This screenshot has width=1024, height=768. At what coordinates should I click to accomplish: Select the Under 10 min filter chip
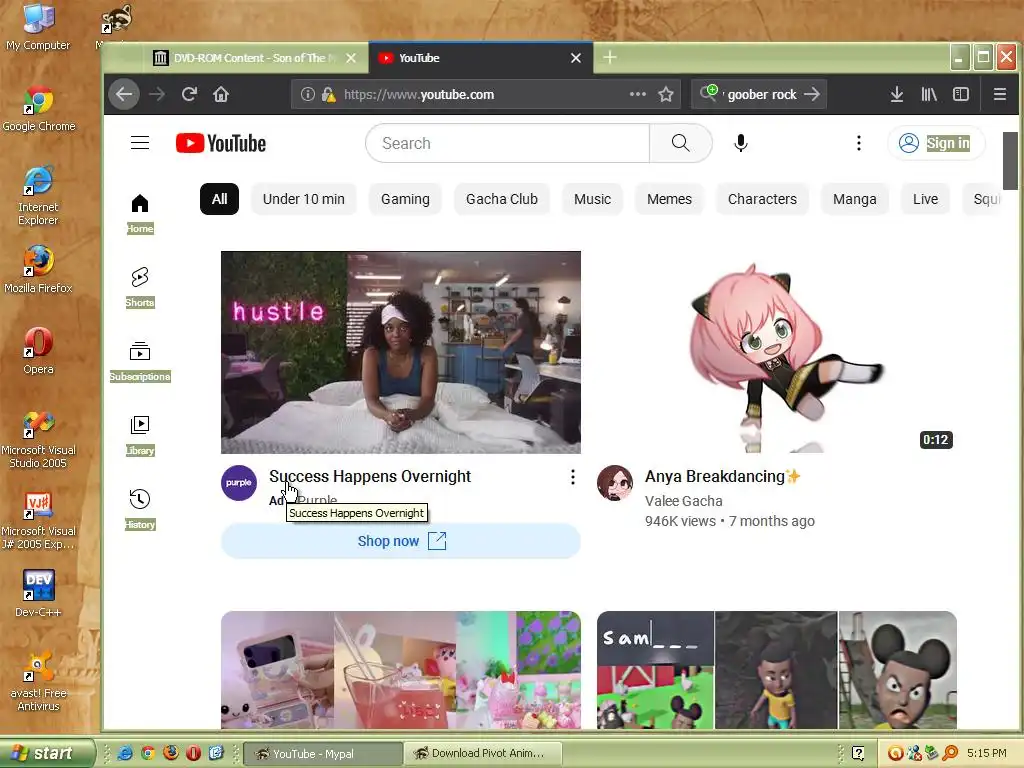pyautogui.click(x=304, y=199)
